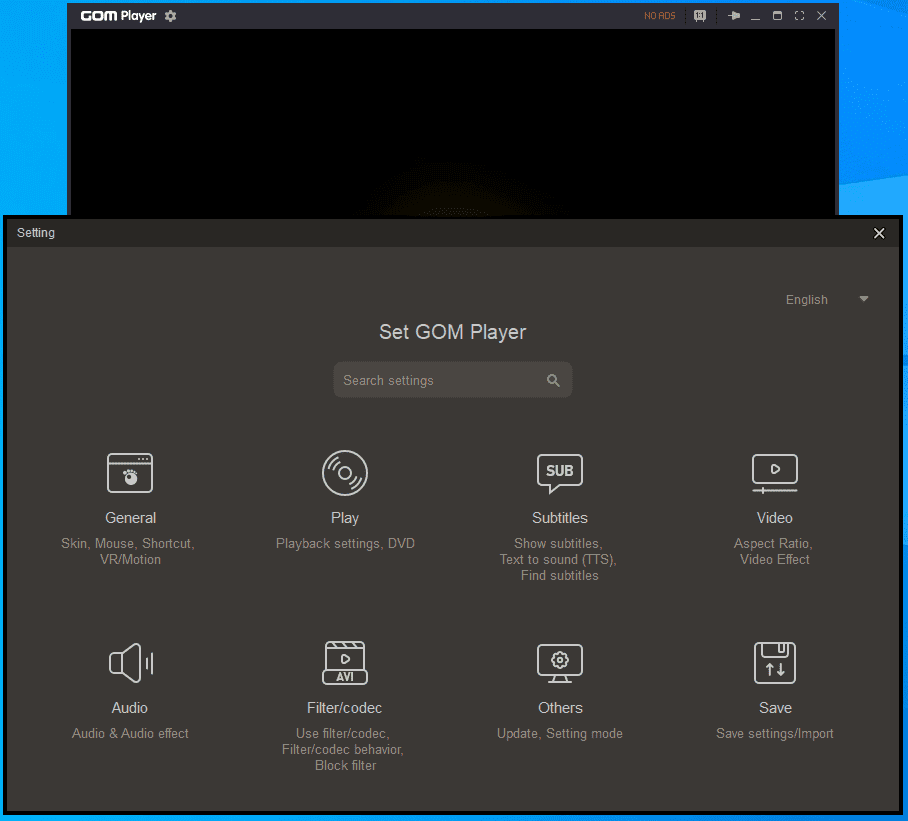The width and height of the screenshot is (908, 821).
Task: Select the Others category label
Action: 560,708
